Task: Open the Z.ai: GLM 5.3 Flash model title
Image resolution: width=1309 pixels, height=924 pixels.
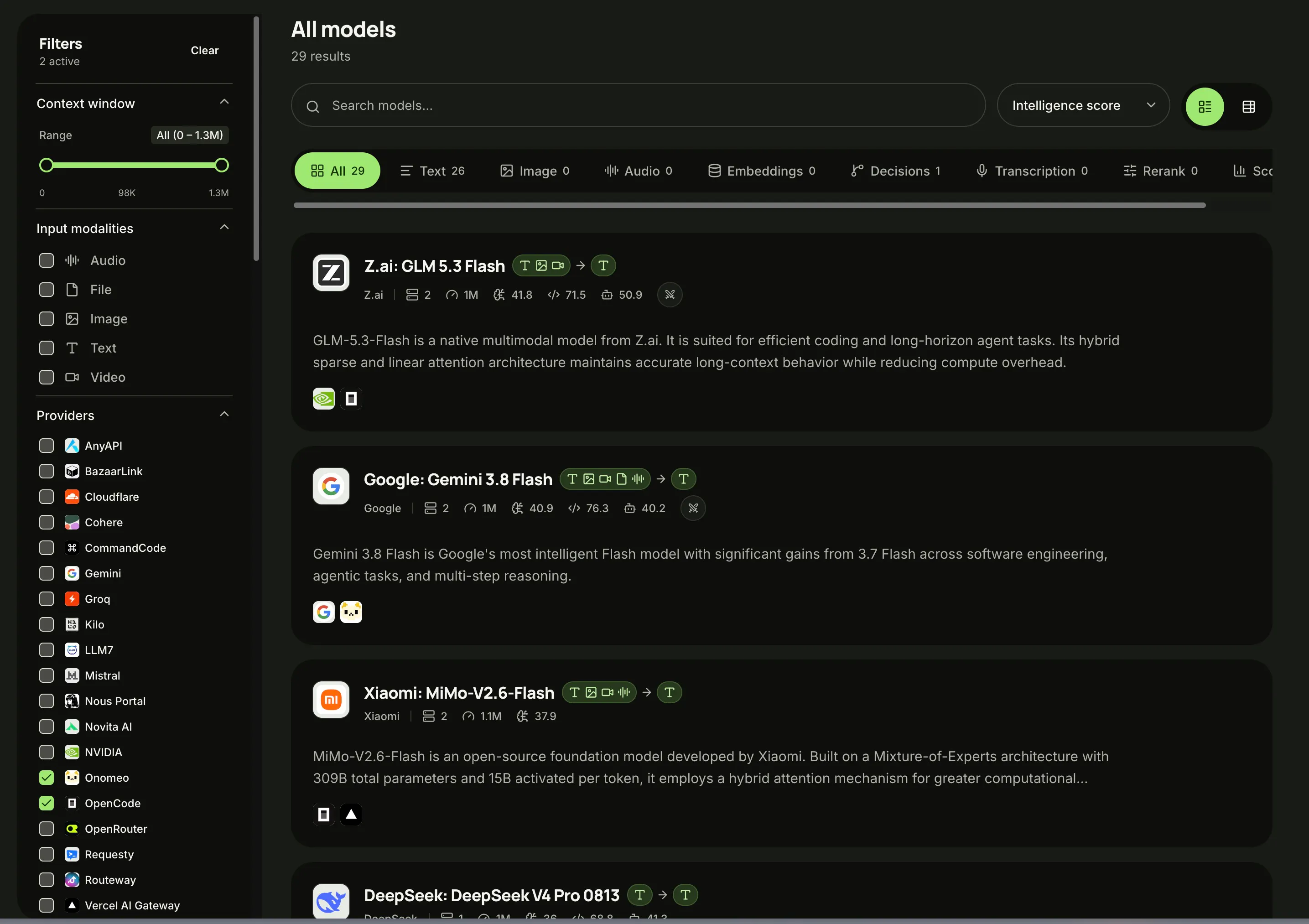Action: 434,266
